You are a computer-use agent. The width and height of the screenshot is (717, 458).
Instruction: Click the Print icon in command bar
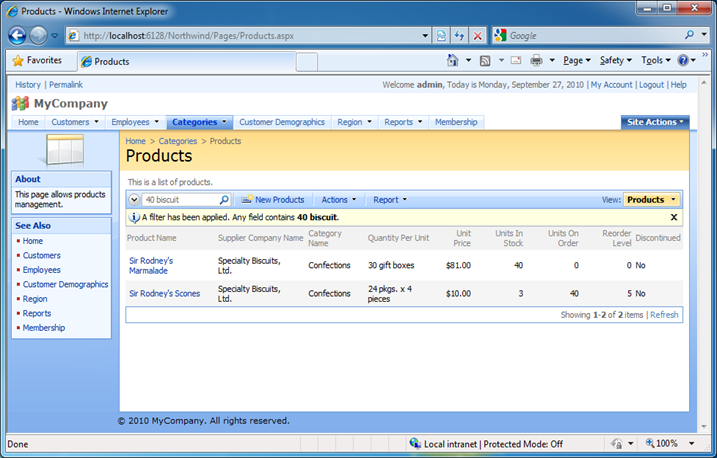point(536,61)
